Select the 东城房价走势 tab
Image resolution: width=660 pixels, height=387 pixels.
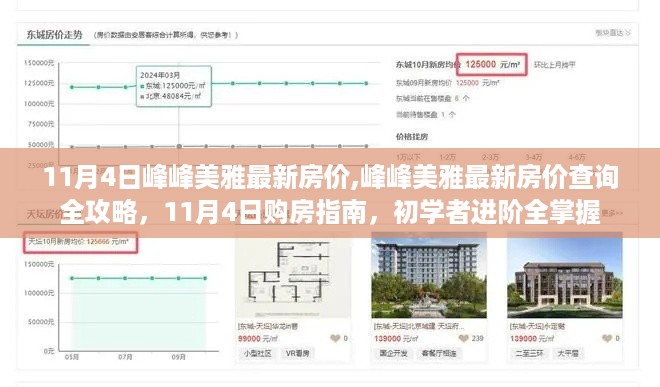click(54, 35)
